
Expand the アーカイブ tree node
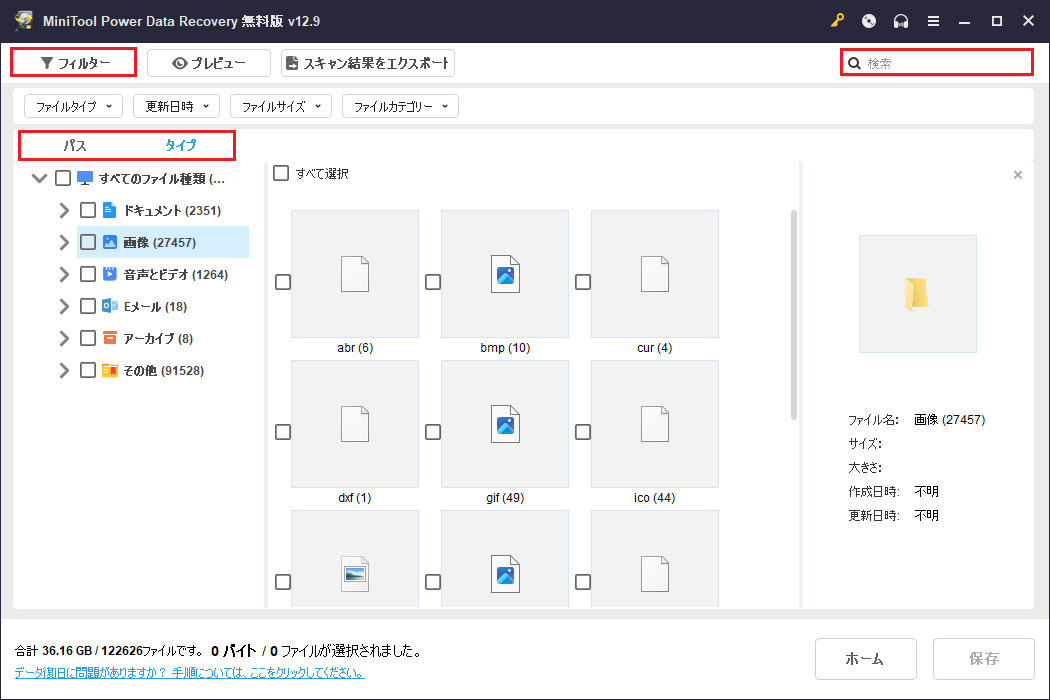[64, 338]
